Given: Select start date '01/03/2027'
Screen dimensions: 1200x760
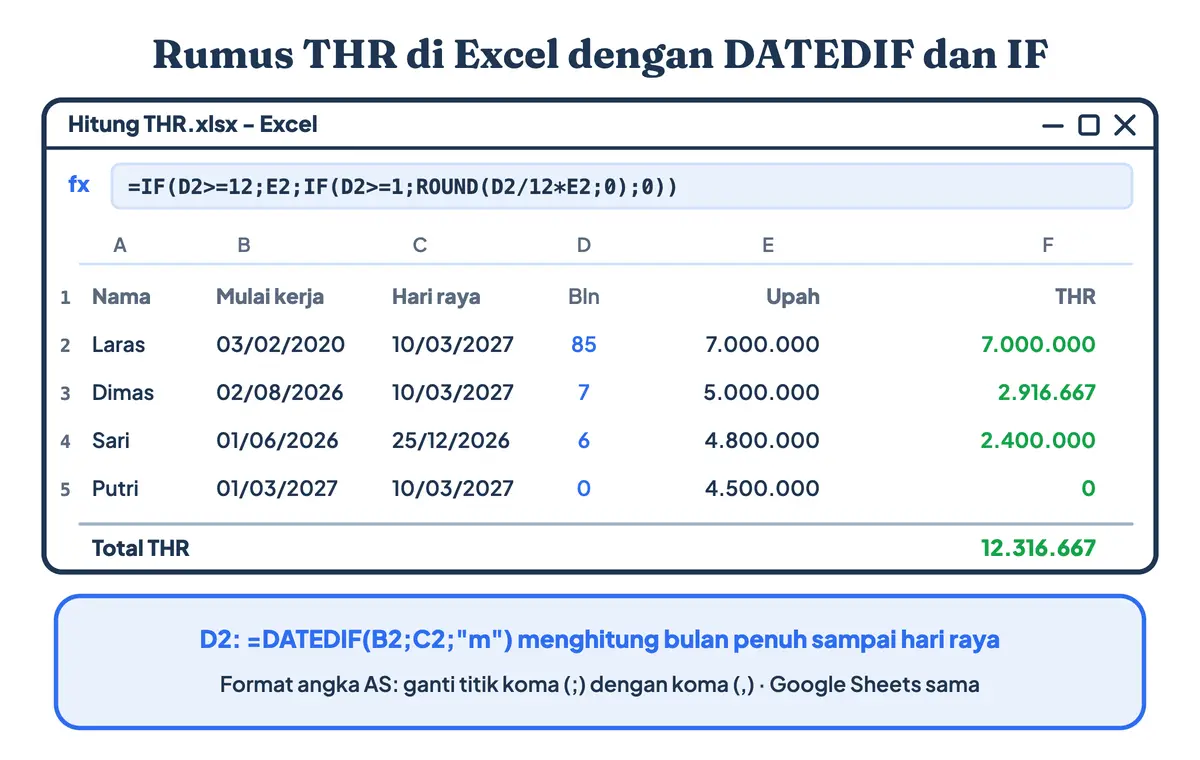Looking at the screenshot, I should point(277,489).
